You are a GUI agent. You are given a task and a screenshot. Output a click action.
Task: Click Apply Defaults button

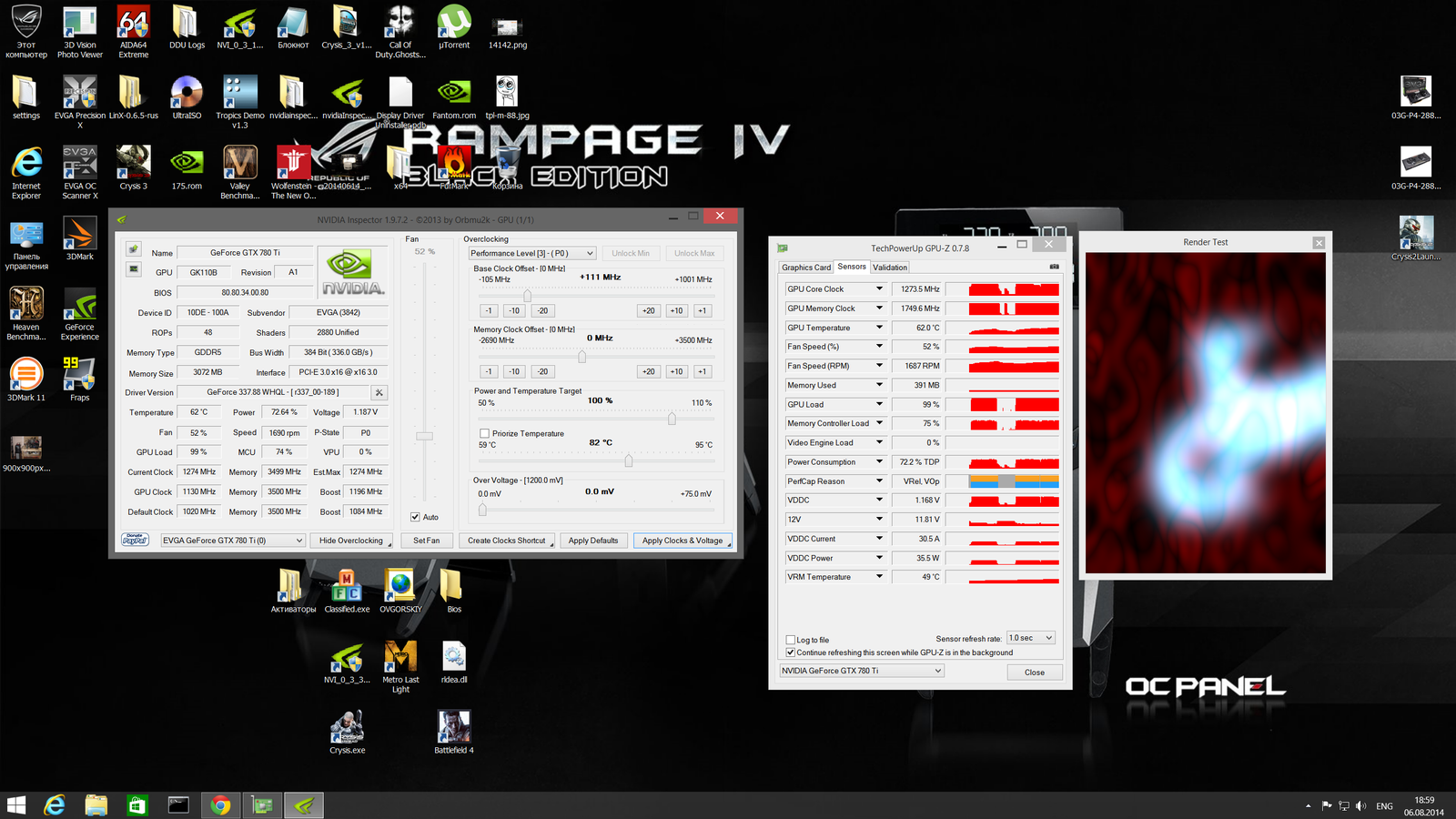(593, 541)
